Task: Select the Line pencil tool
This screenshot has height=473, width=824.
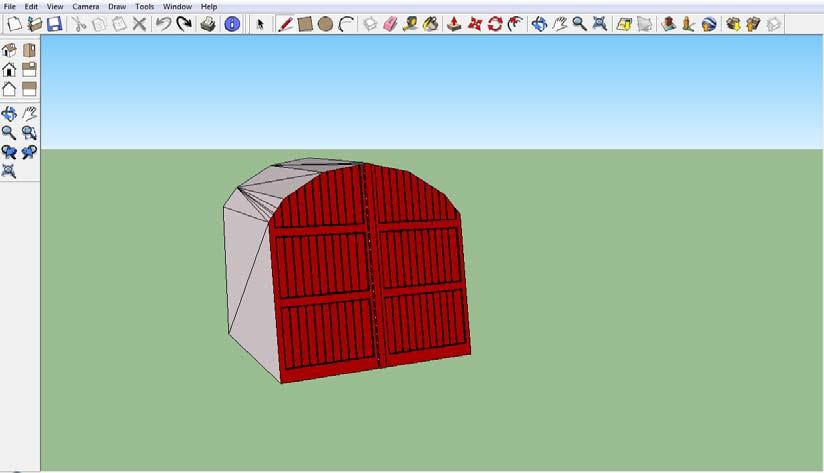Action: click(x=285, y=24)
